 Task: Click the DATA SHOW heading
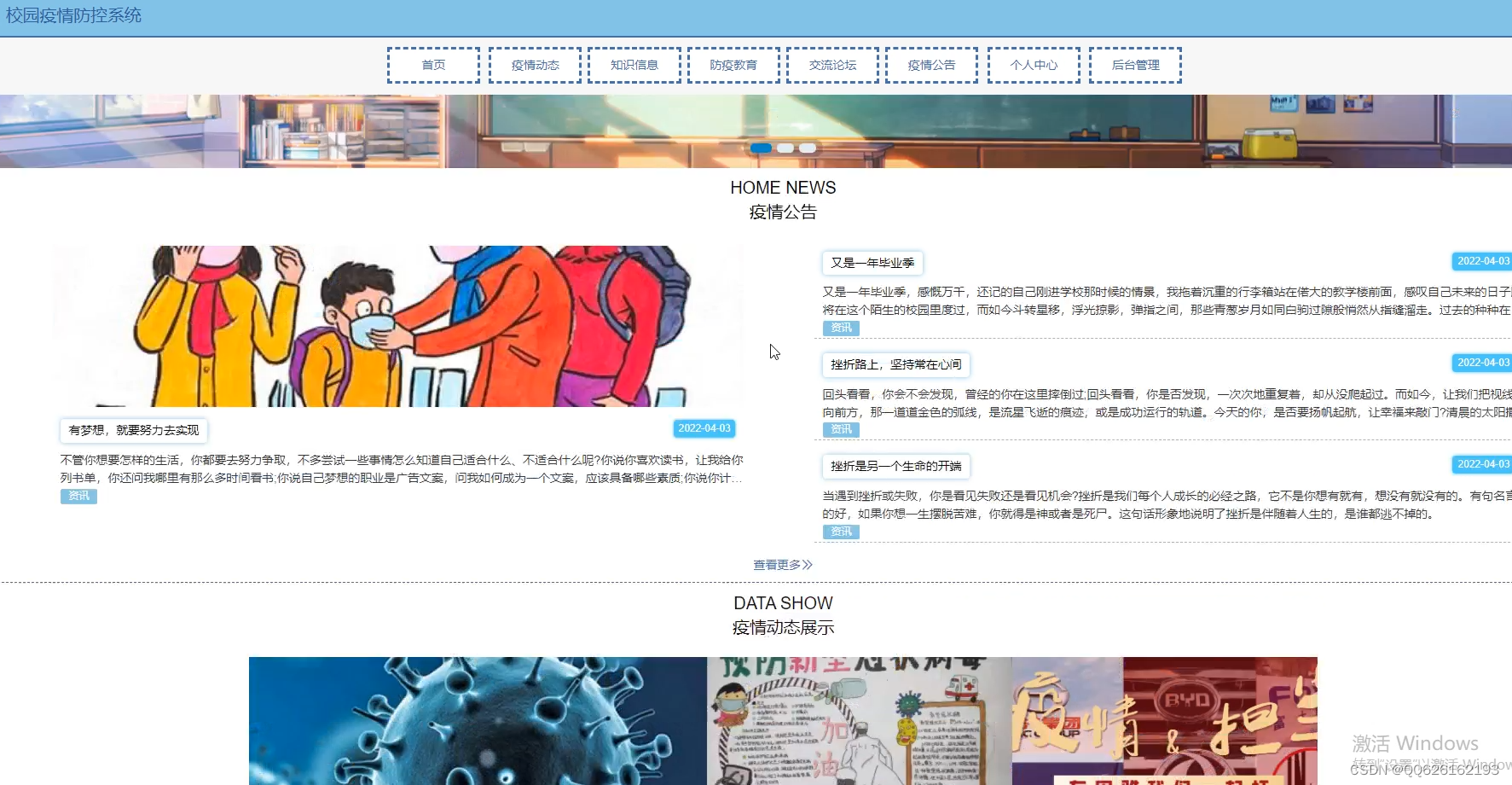[783, 603]
